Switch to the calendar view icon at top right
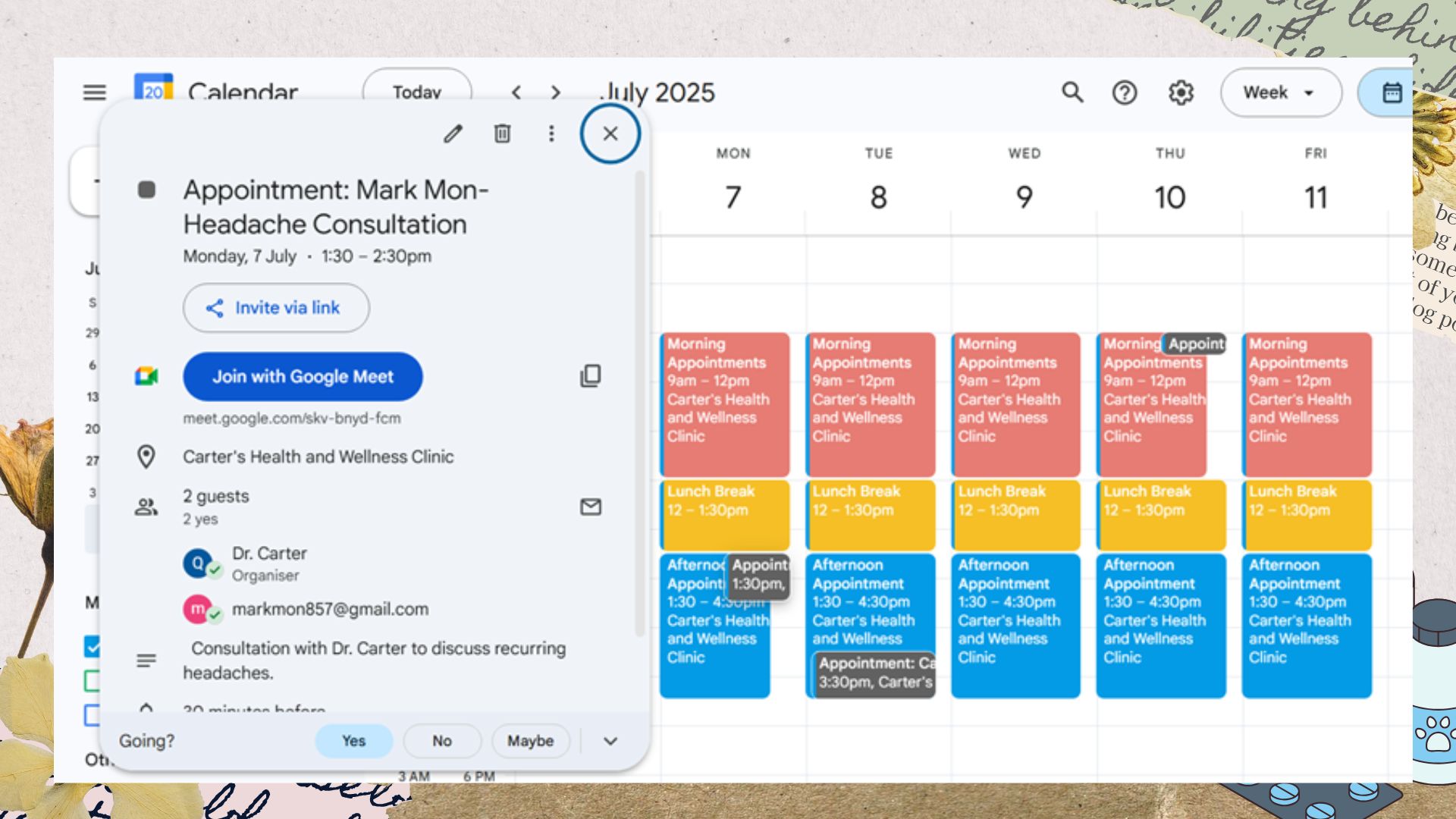 (1392, 93)
